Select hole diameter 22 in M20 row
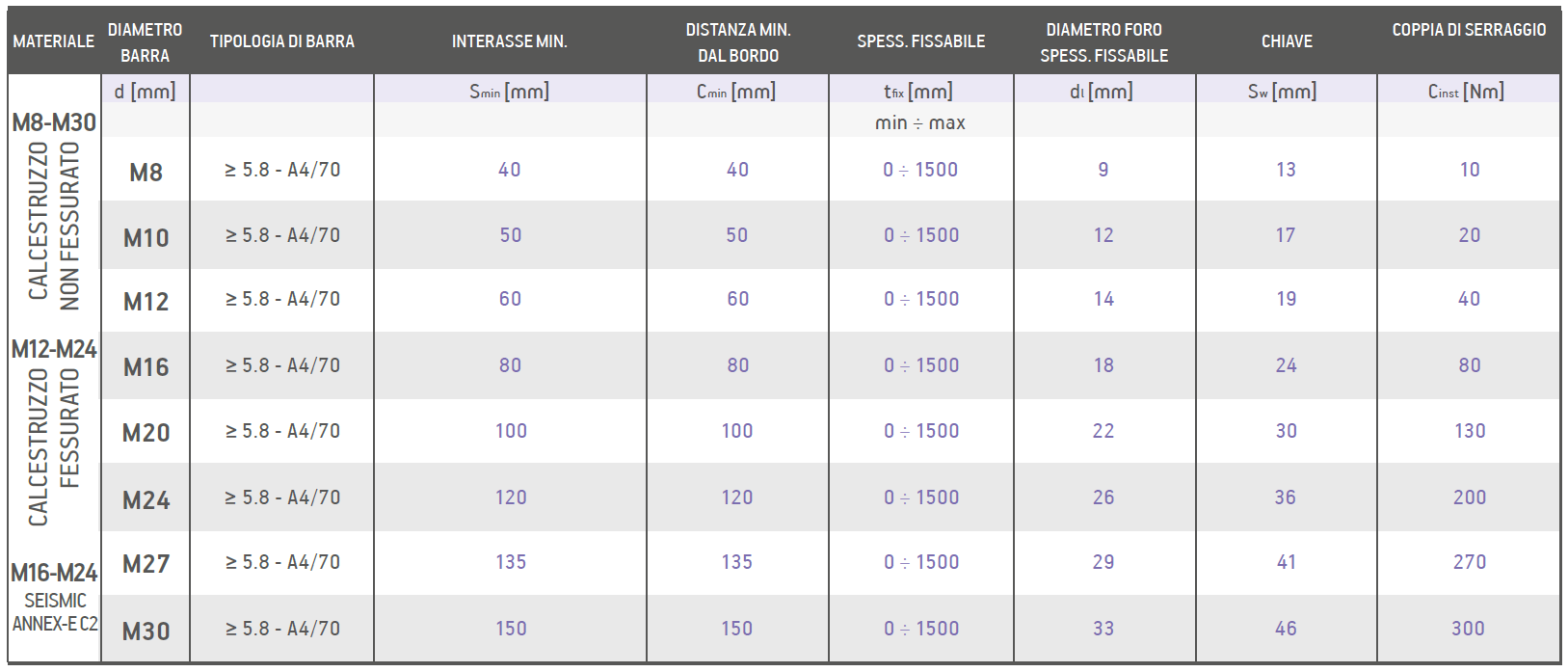 point(1103,431)
